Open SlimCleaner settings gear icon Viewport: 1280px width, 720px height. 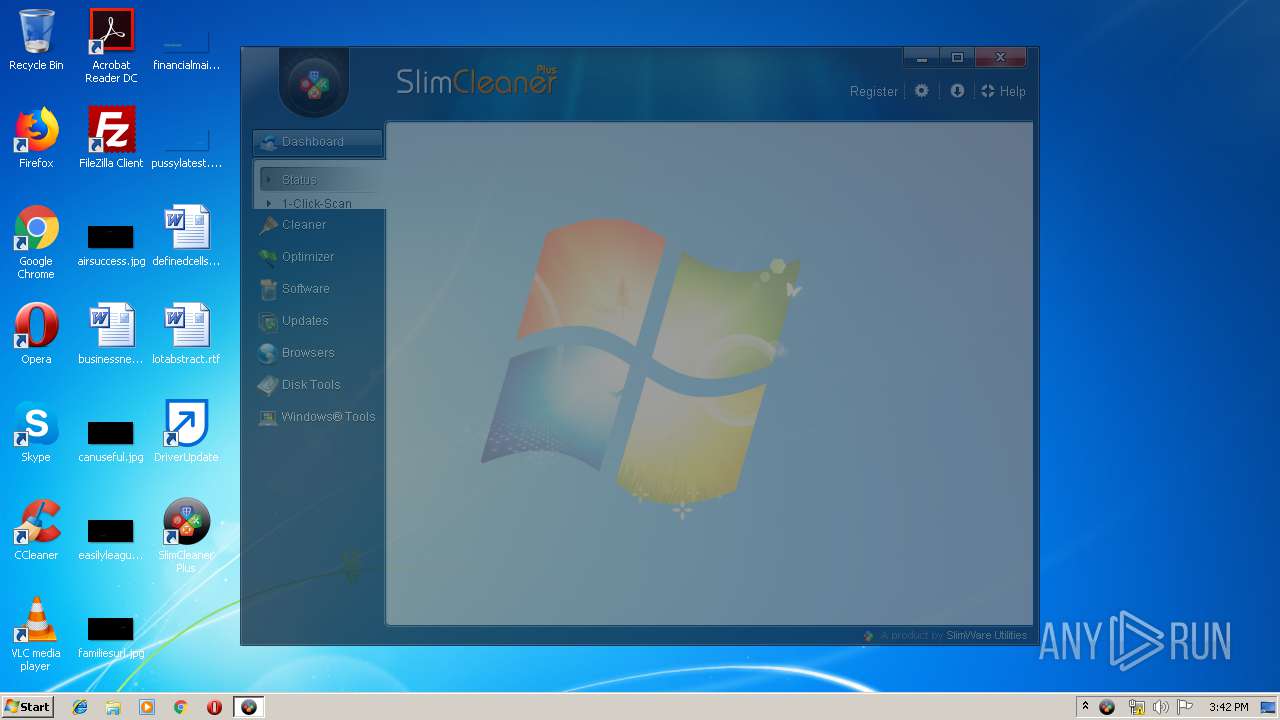[x=921, y=90]
